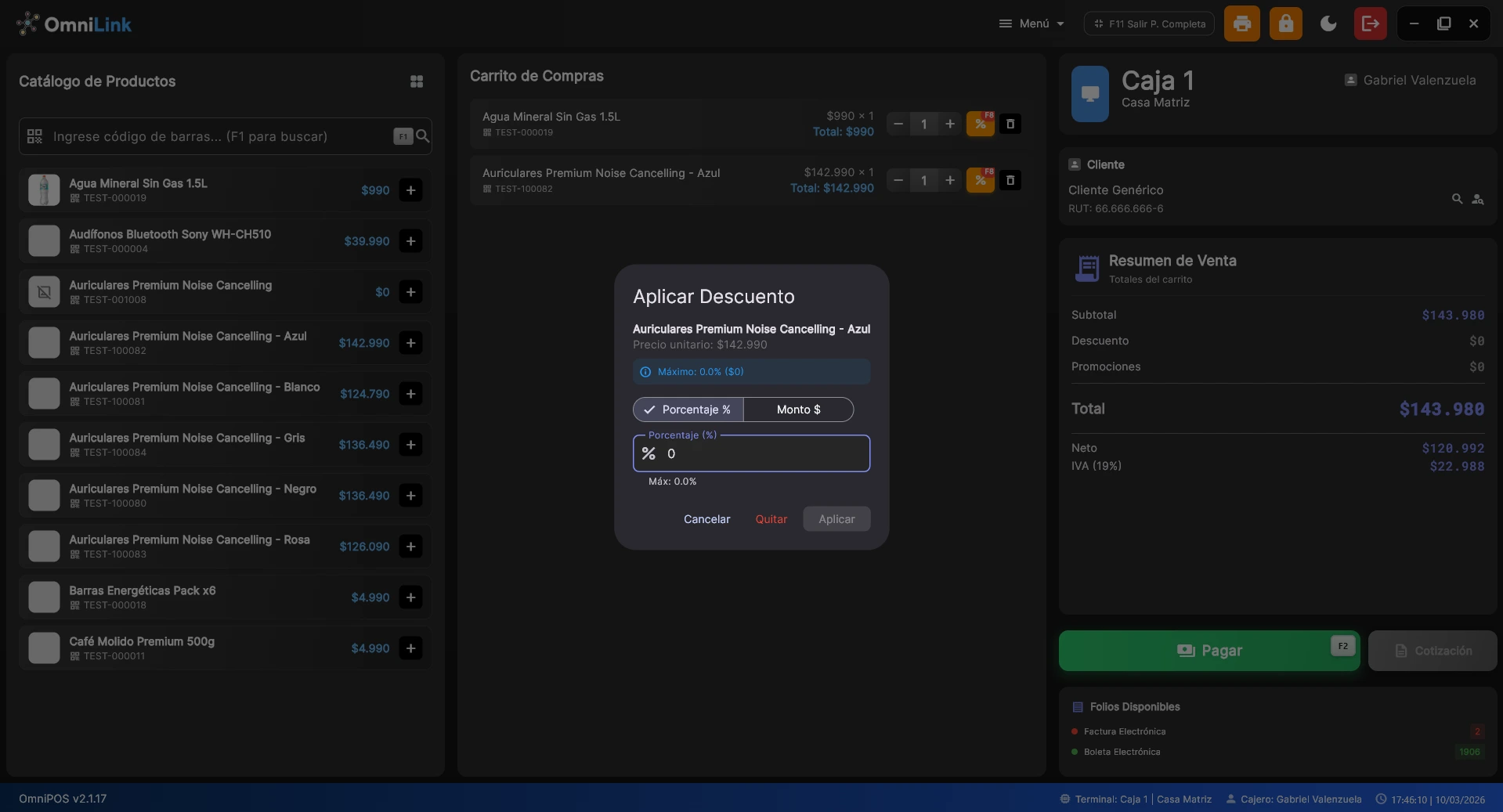This screenshot has width=1503, height=812.
Task: Open discount for Agua Mineral cart item
Action: [981, 124]
